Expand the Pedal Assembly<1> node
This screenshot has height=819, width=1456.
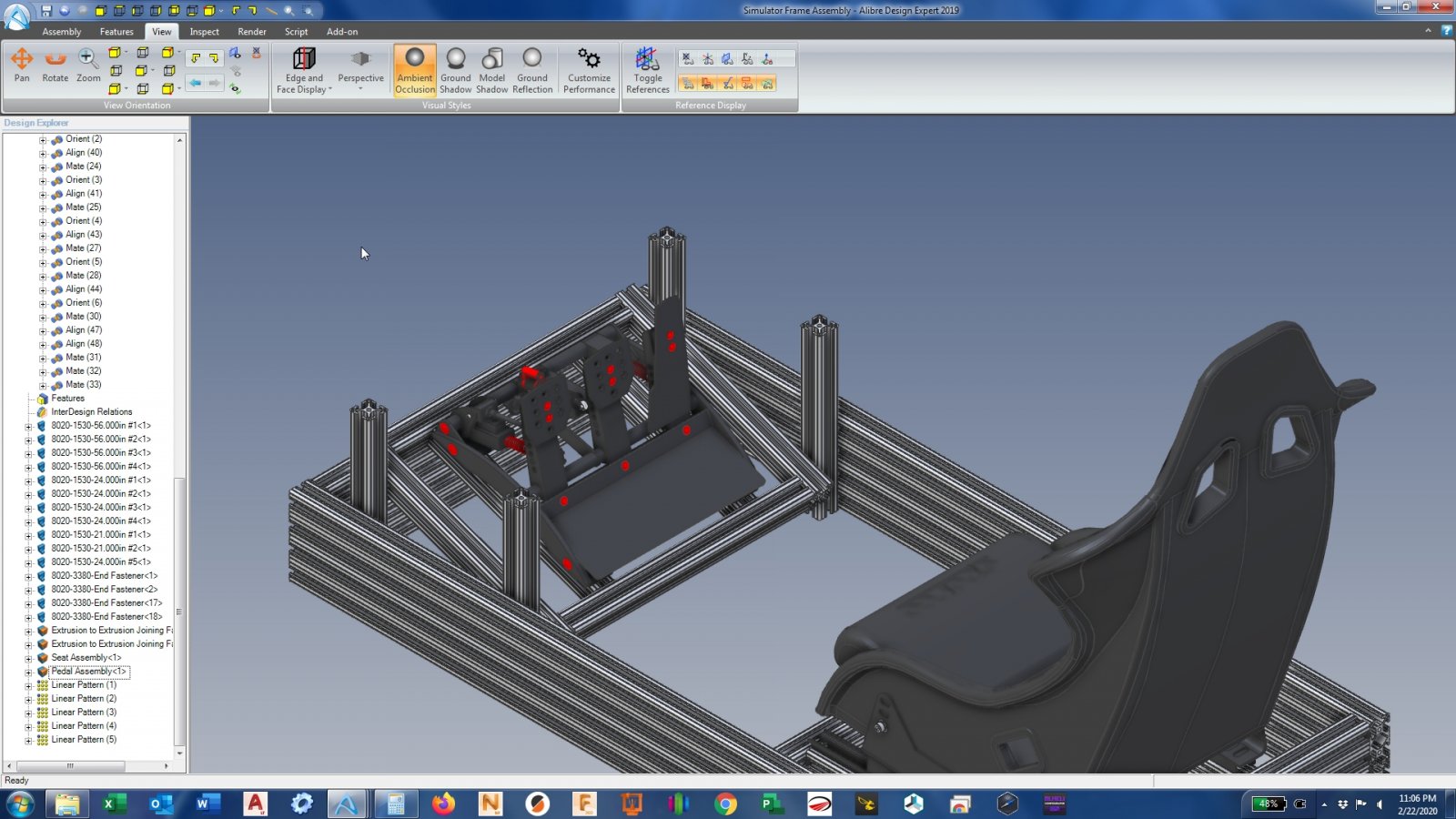coord(28,672)
